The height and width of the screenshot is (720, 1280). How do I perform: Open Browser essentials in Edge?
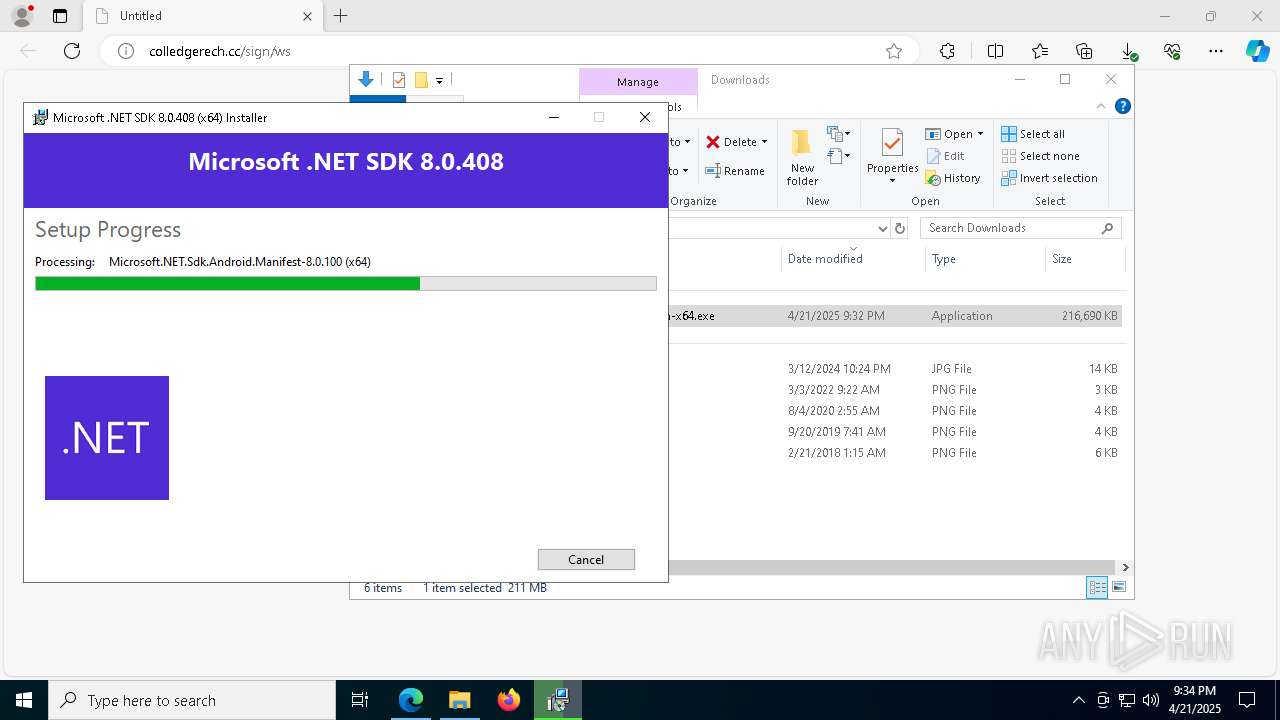point(1172,51)
